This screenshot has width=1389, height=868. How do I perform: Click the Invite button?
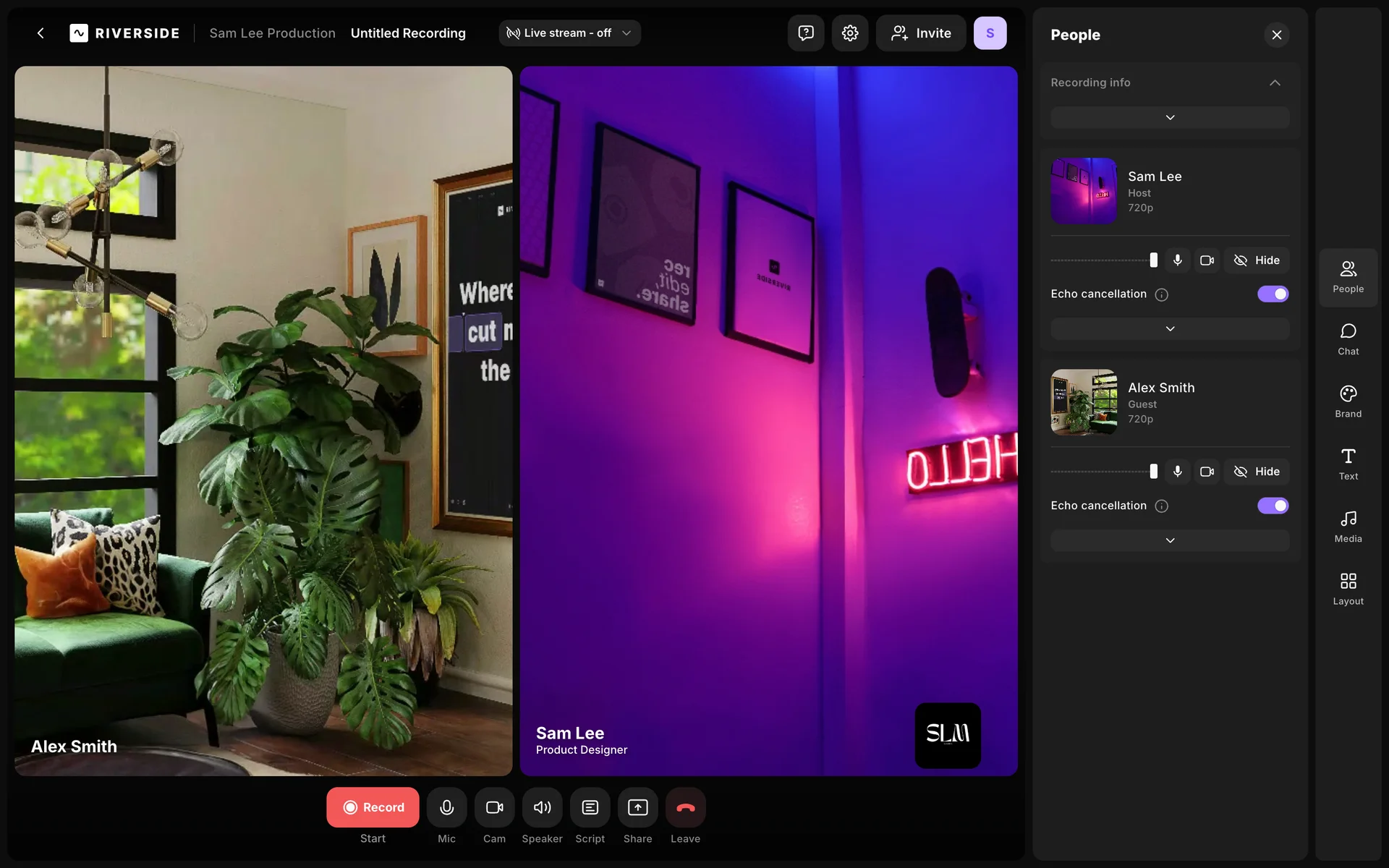pos(920,33)
